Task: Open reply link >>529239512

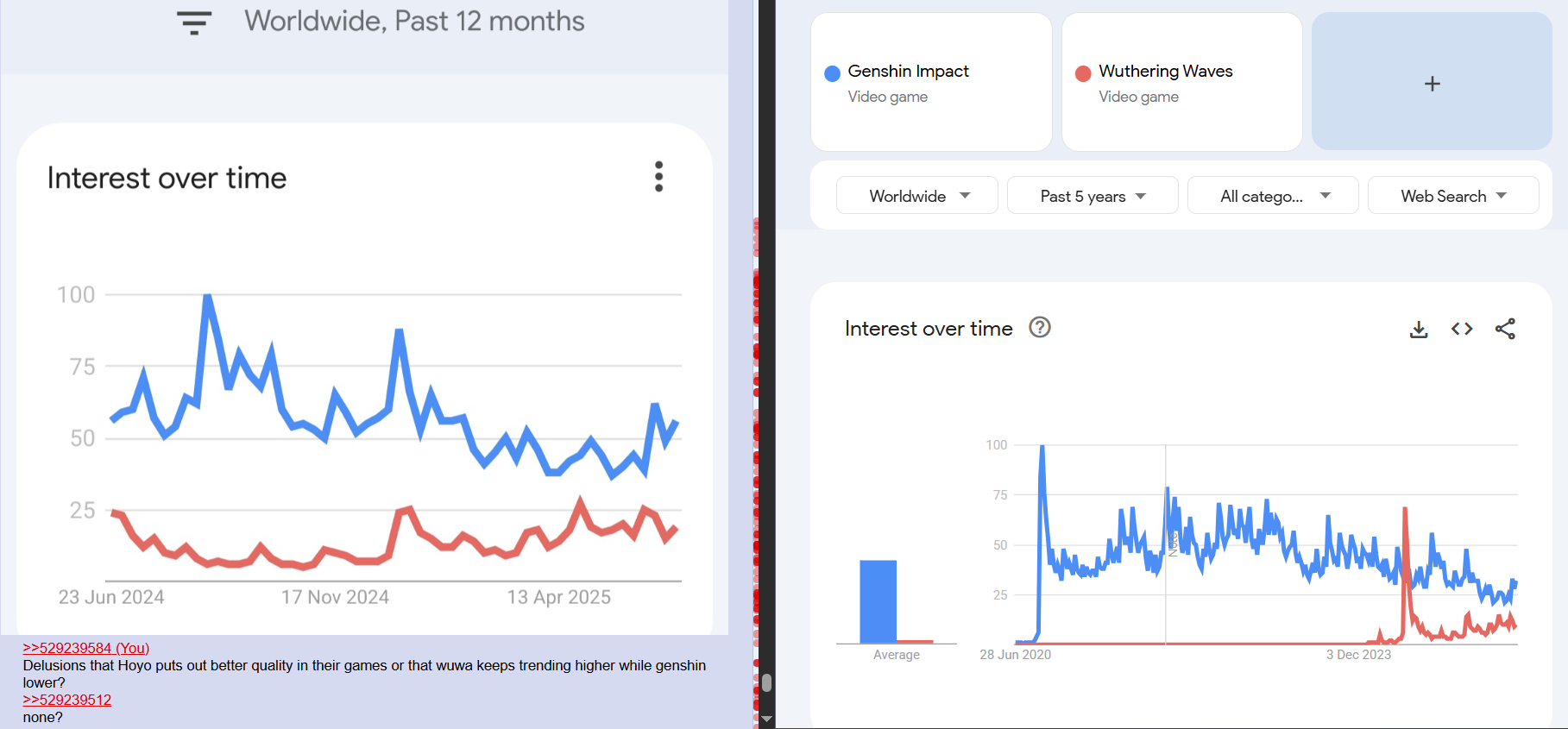Action: pos(67,700)
